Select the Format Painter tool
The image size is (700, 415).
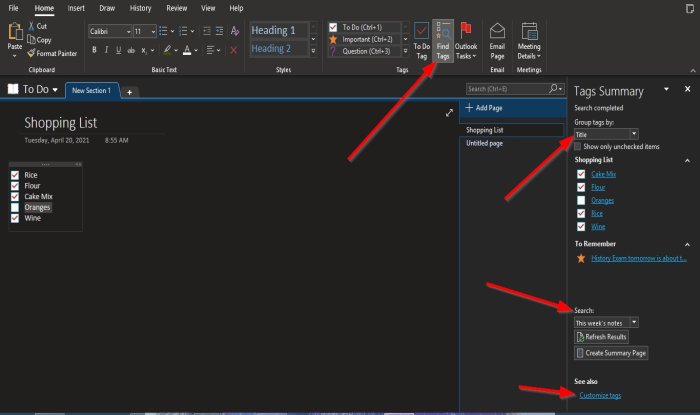coord(52,53)
